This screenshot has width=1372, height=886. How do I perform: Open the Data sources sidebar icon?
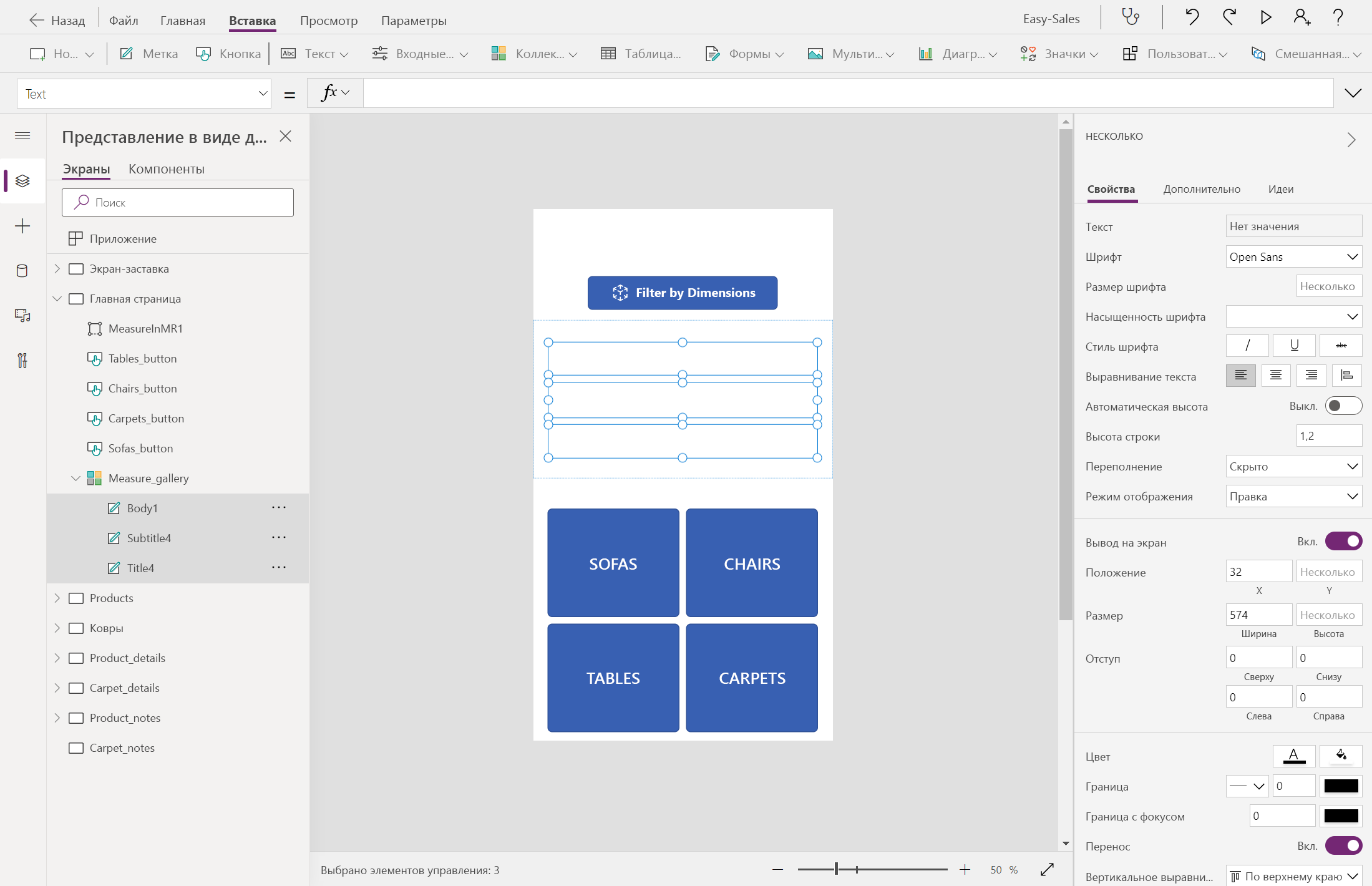(22, 271)
